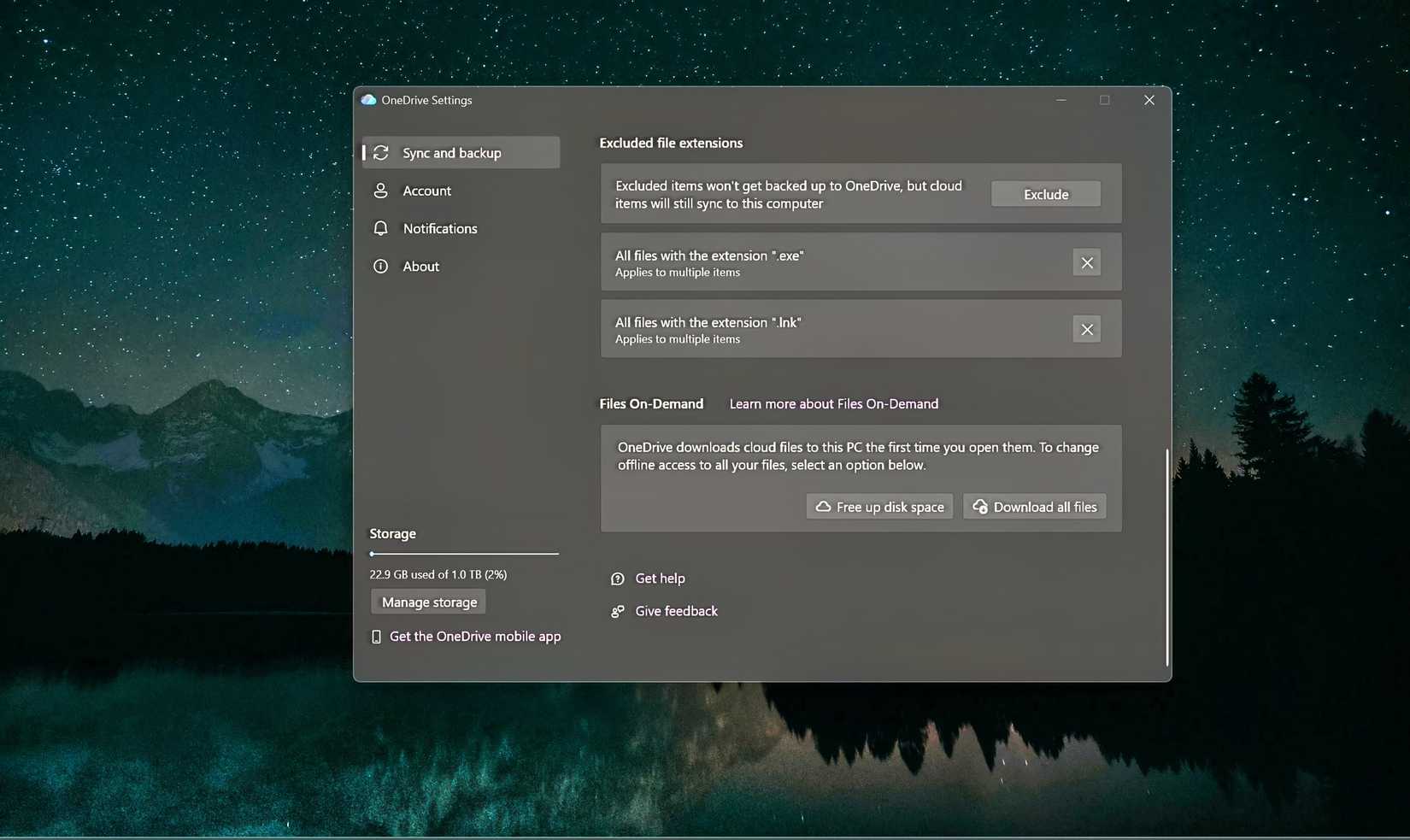Image resolution: width=1410 pixels, height=840 pixels.
Task: Click the Give feedback person icon
Action: click(x=618, y=611)
